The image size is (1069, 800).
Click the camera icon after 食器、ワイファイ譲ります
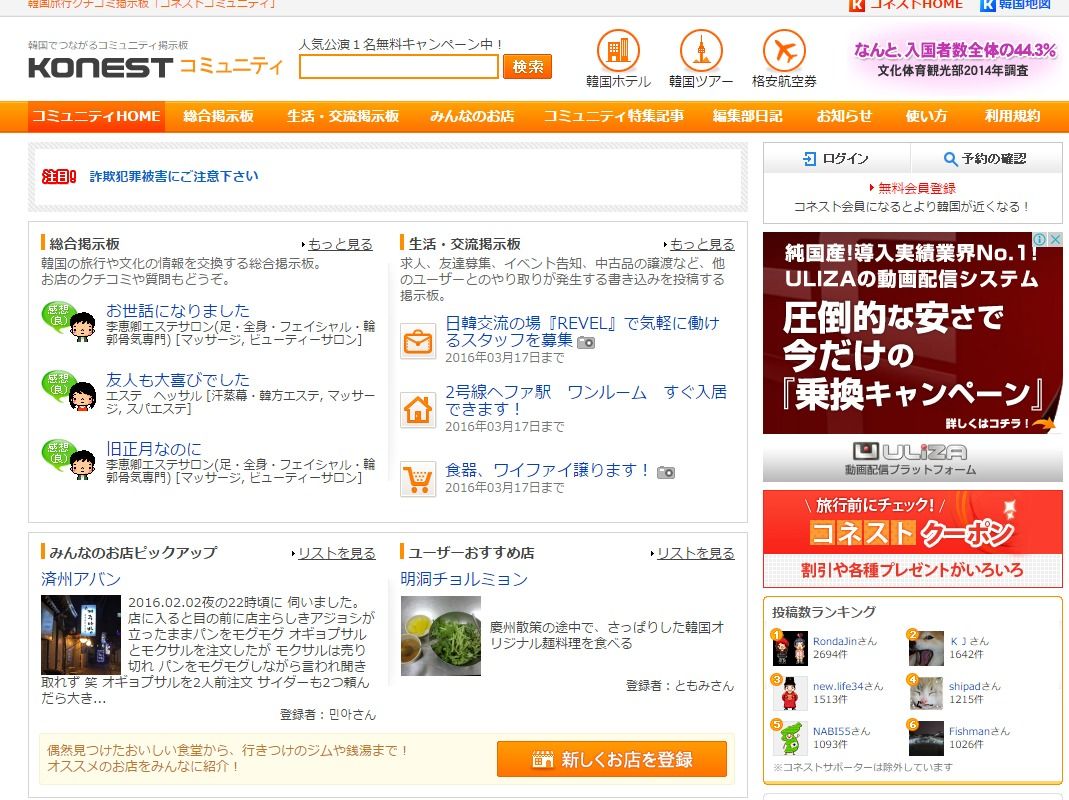coord(665,472)
